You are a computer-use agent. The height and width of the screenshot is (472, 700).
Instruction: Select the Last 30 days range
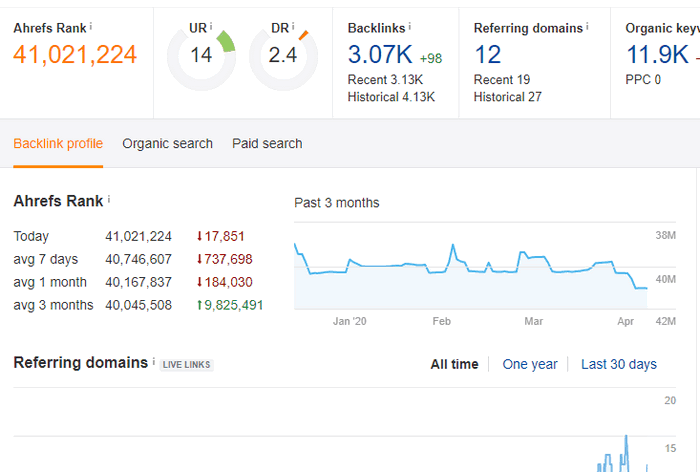tap(619, 364)
